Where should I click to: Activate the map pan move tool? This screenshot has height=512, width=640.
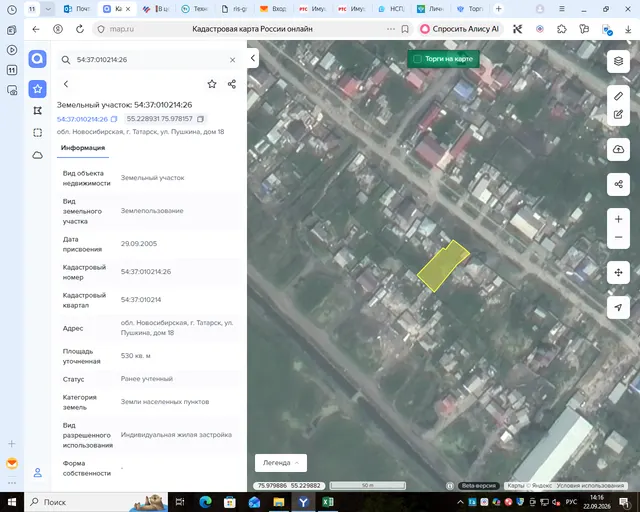coord(618,272)
